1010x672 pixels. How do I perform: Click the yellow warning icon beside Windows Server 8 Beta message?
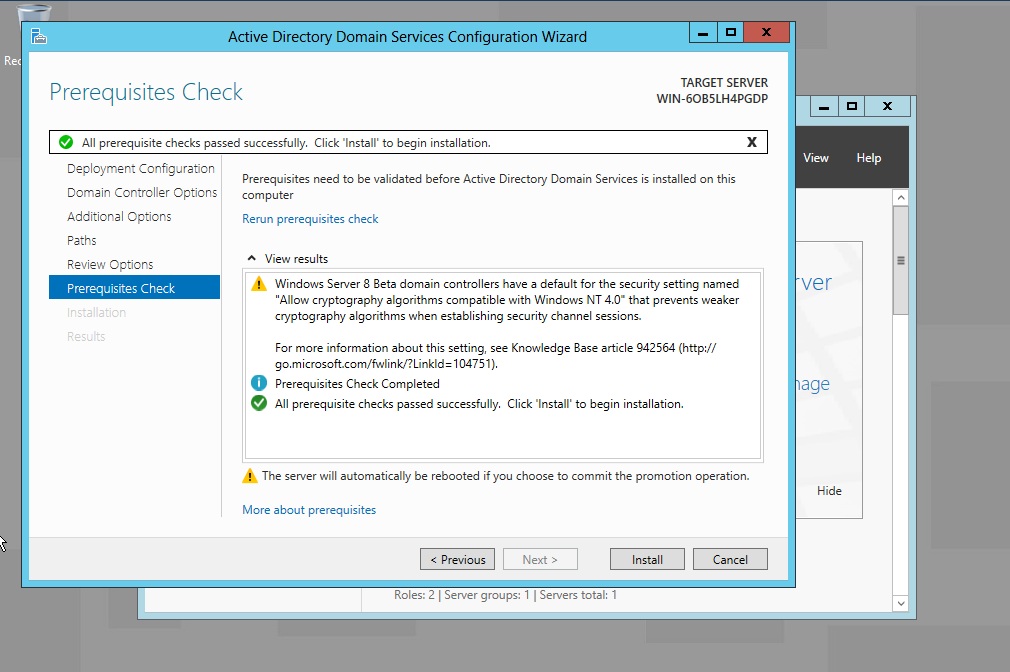[x=259, y=283]
